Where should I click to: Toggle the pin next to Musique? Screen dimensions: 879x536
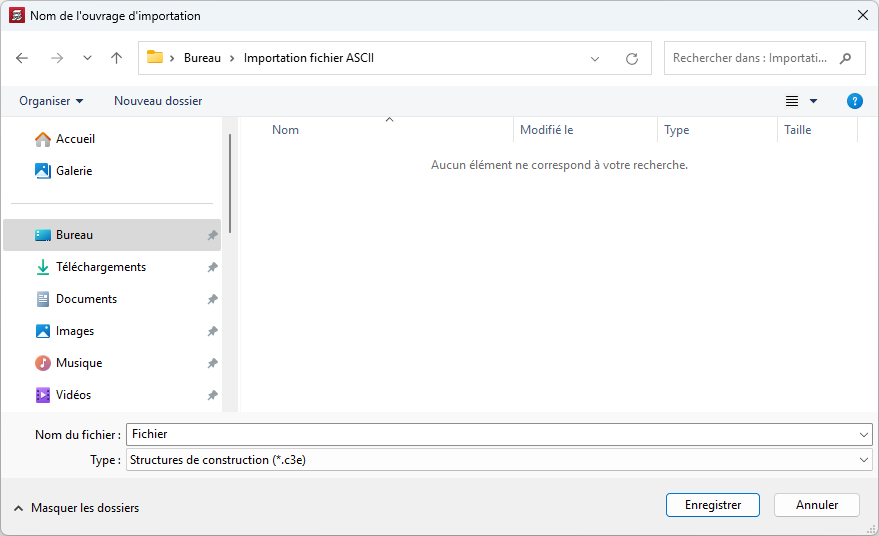[x=212, y=363]
